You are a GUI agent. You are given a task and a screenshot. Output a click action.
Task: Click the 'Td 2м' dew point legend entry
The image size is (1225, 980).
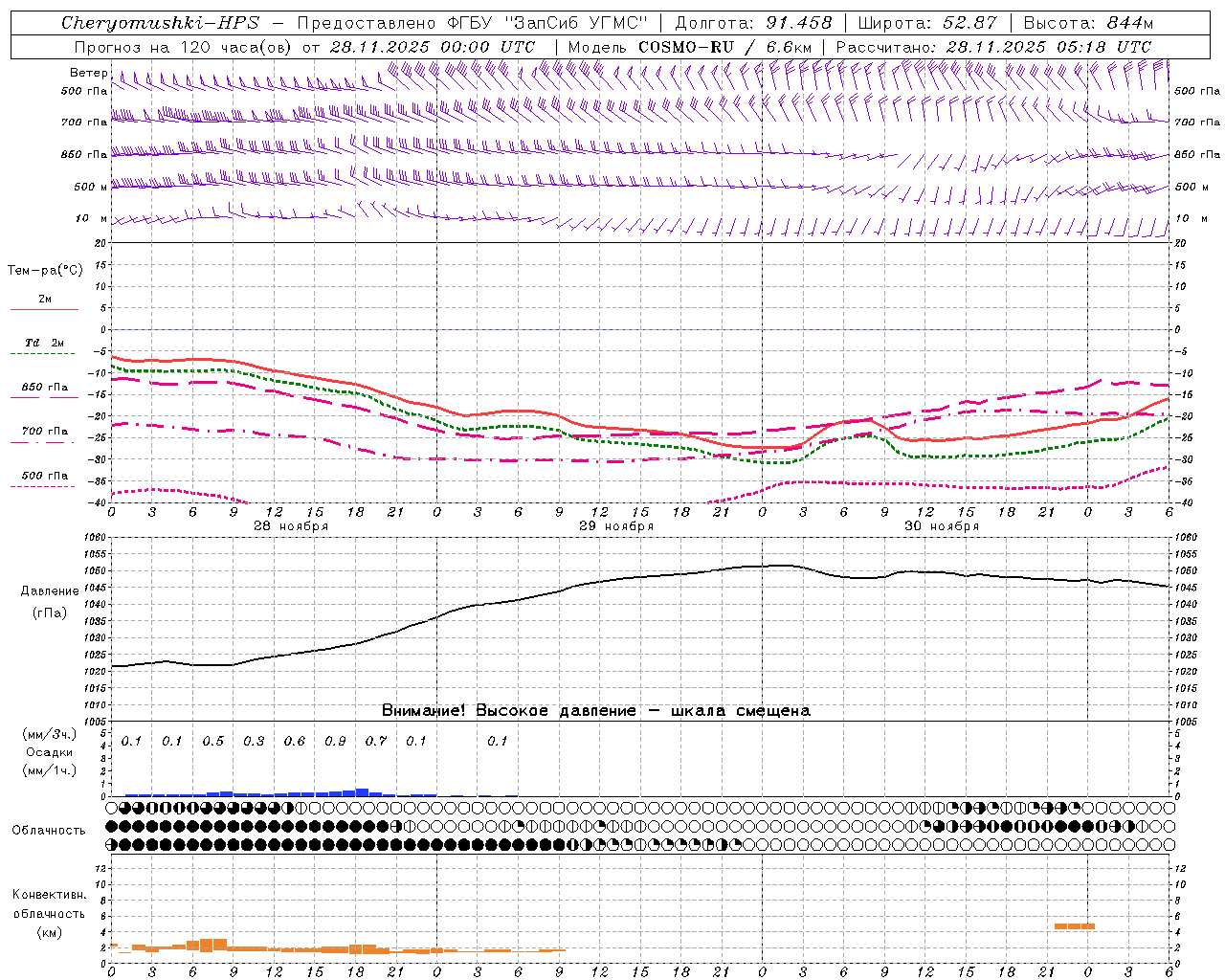[45, 343]
